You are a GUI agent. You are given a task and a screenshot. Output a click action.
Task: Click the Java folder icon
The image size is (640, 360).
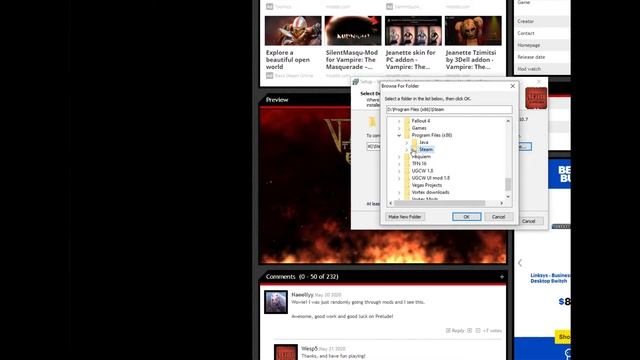[414, 142]
